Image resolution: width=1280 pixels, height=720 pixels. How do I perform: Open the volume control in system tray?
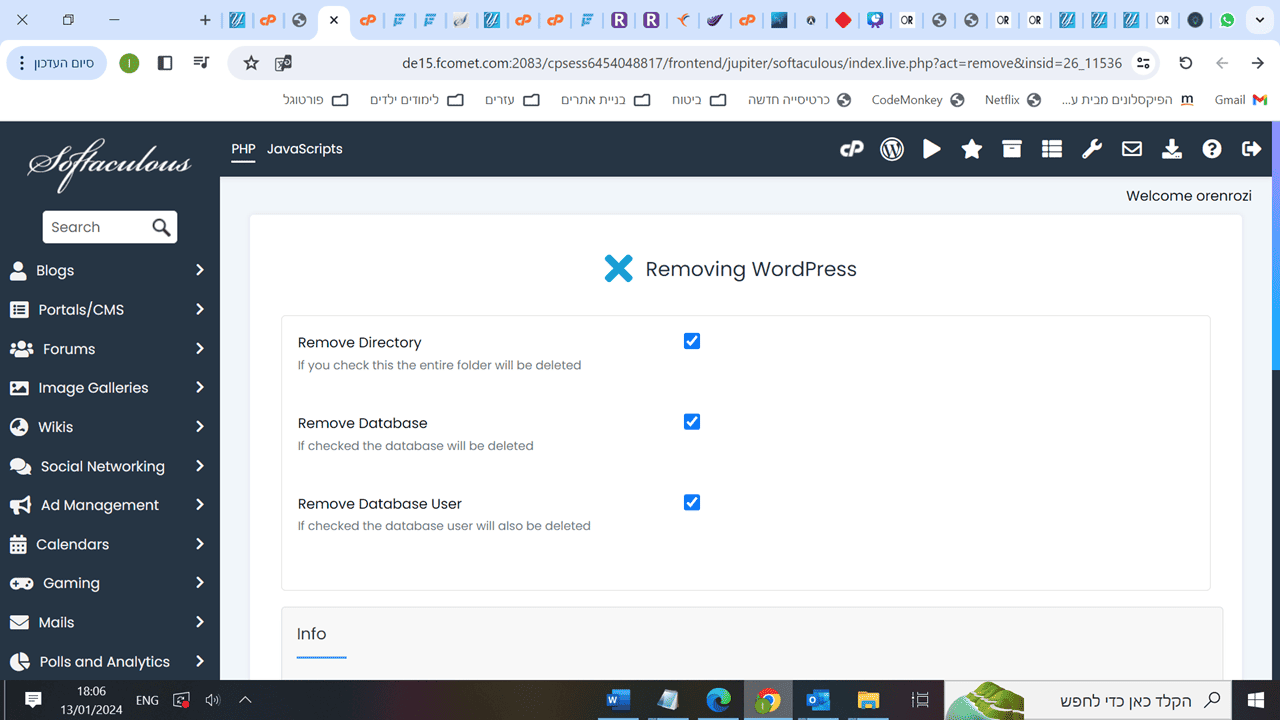[212, 700]
